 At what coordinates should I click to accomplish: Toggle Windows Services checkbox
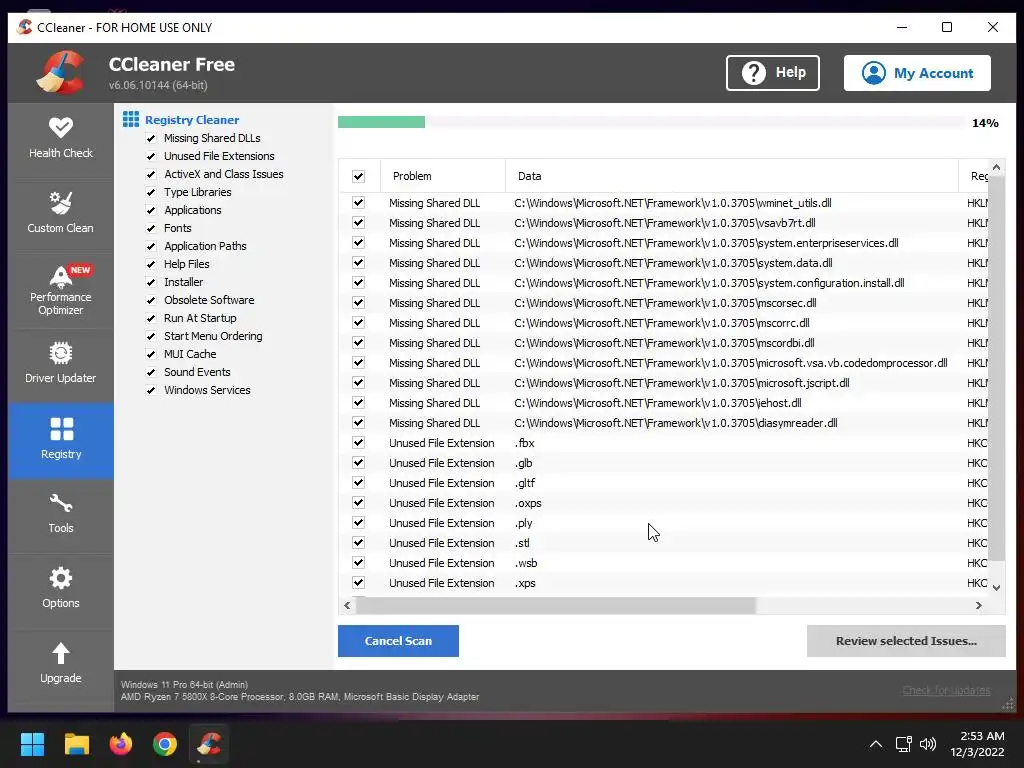(151, 390)
